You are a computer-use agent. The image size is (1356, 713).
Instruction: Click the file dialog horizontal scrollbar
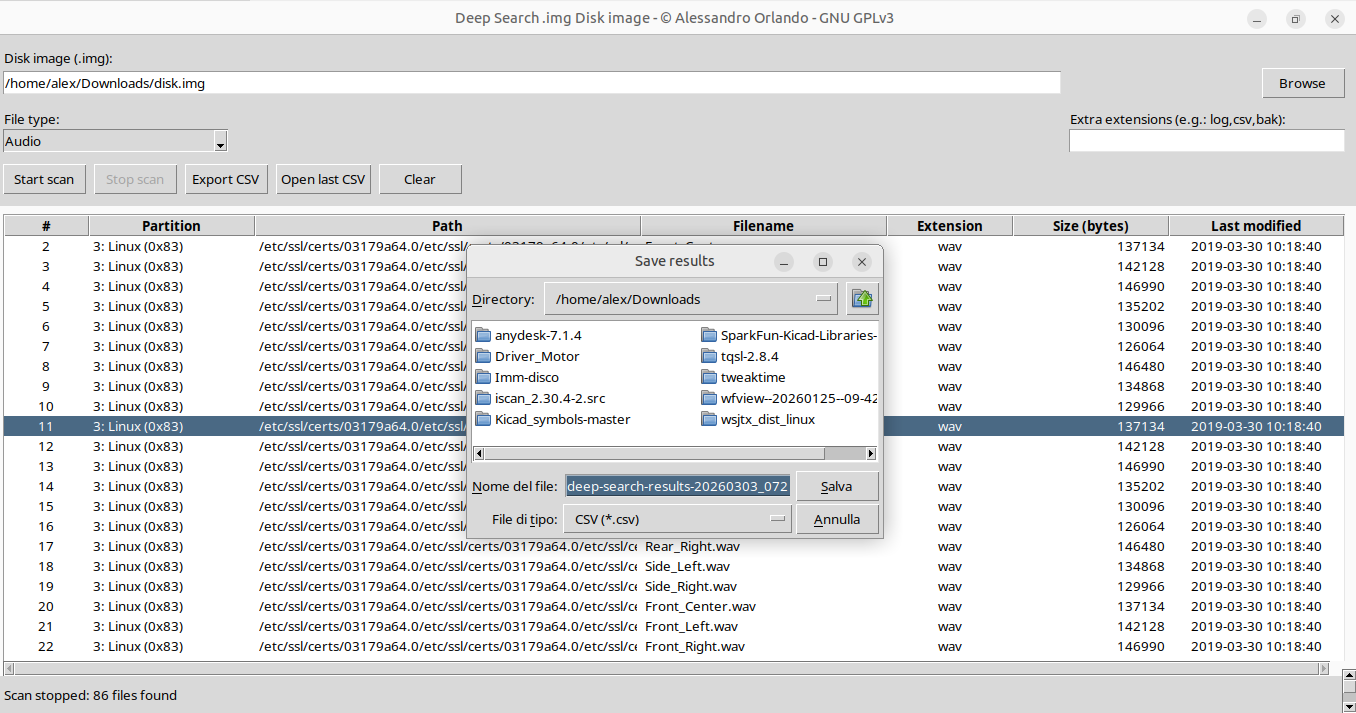(674, 453)
